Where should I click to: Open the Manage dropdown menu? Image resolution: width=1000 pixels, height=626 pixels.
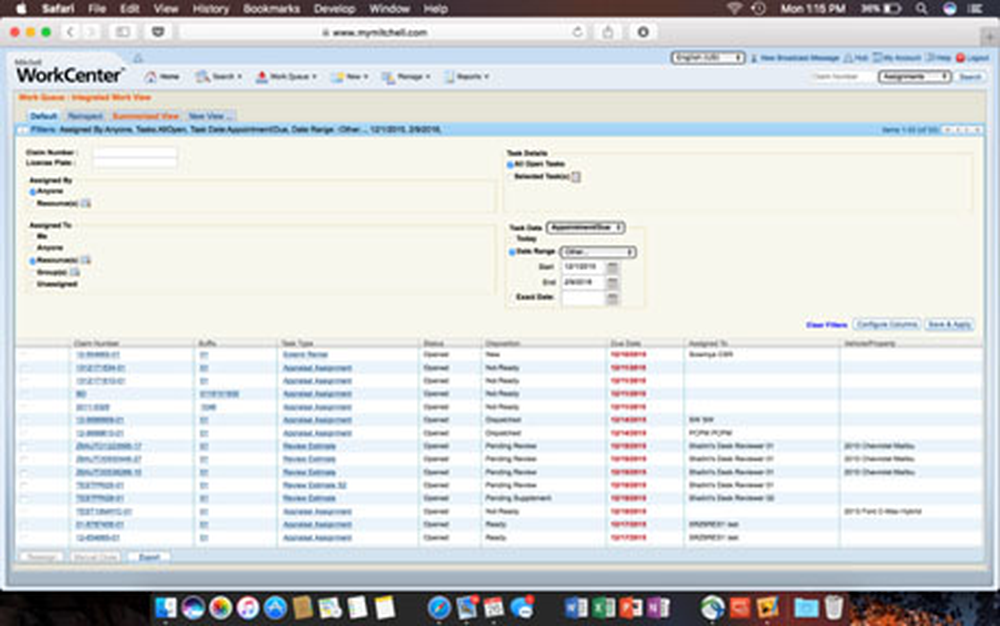coord(406,76)
